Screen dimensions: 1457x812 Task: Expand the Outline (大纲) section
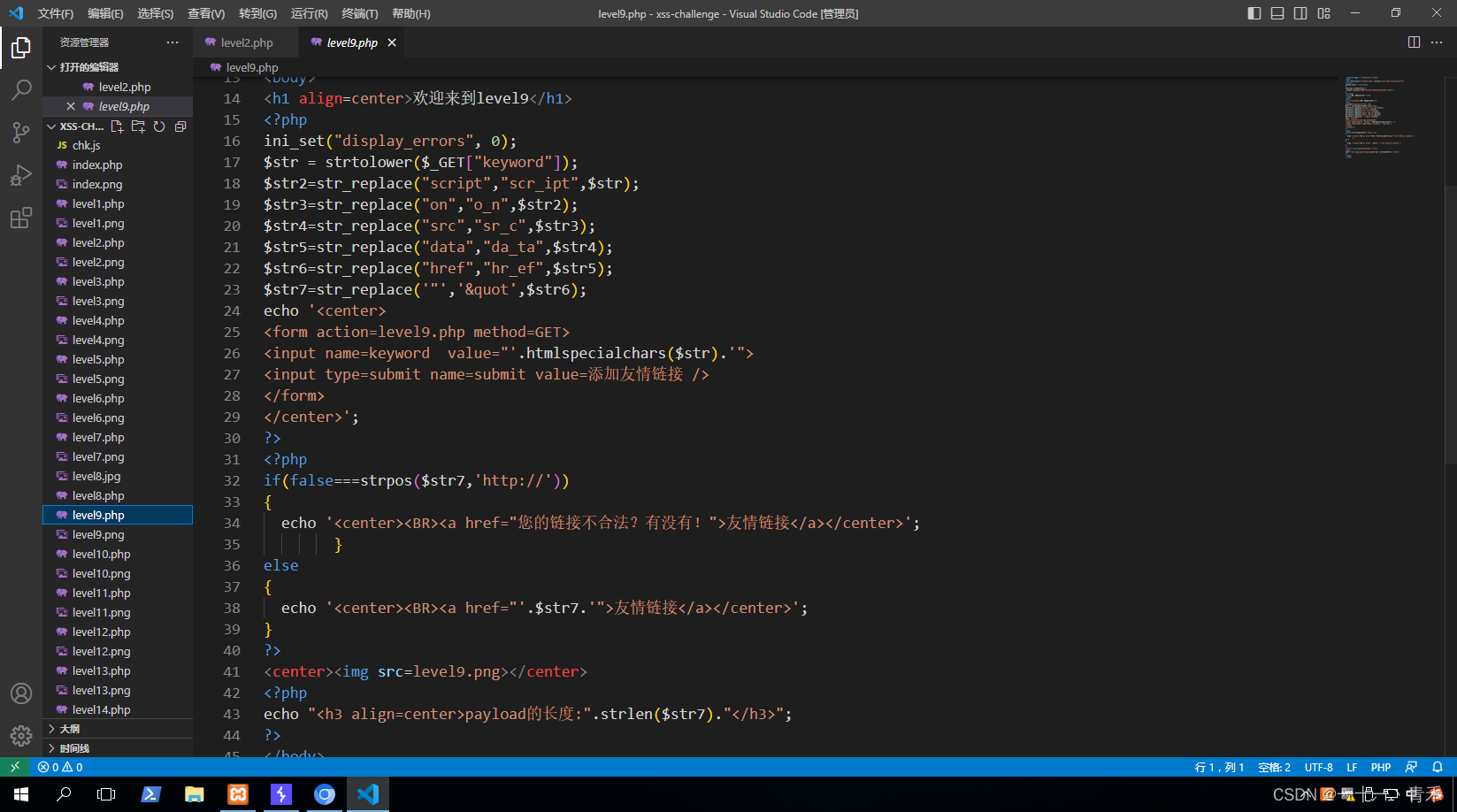(x=118, y=729)
